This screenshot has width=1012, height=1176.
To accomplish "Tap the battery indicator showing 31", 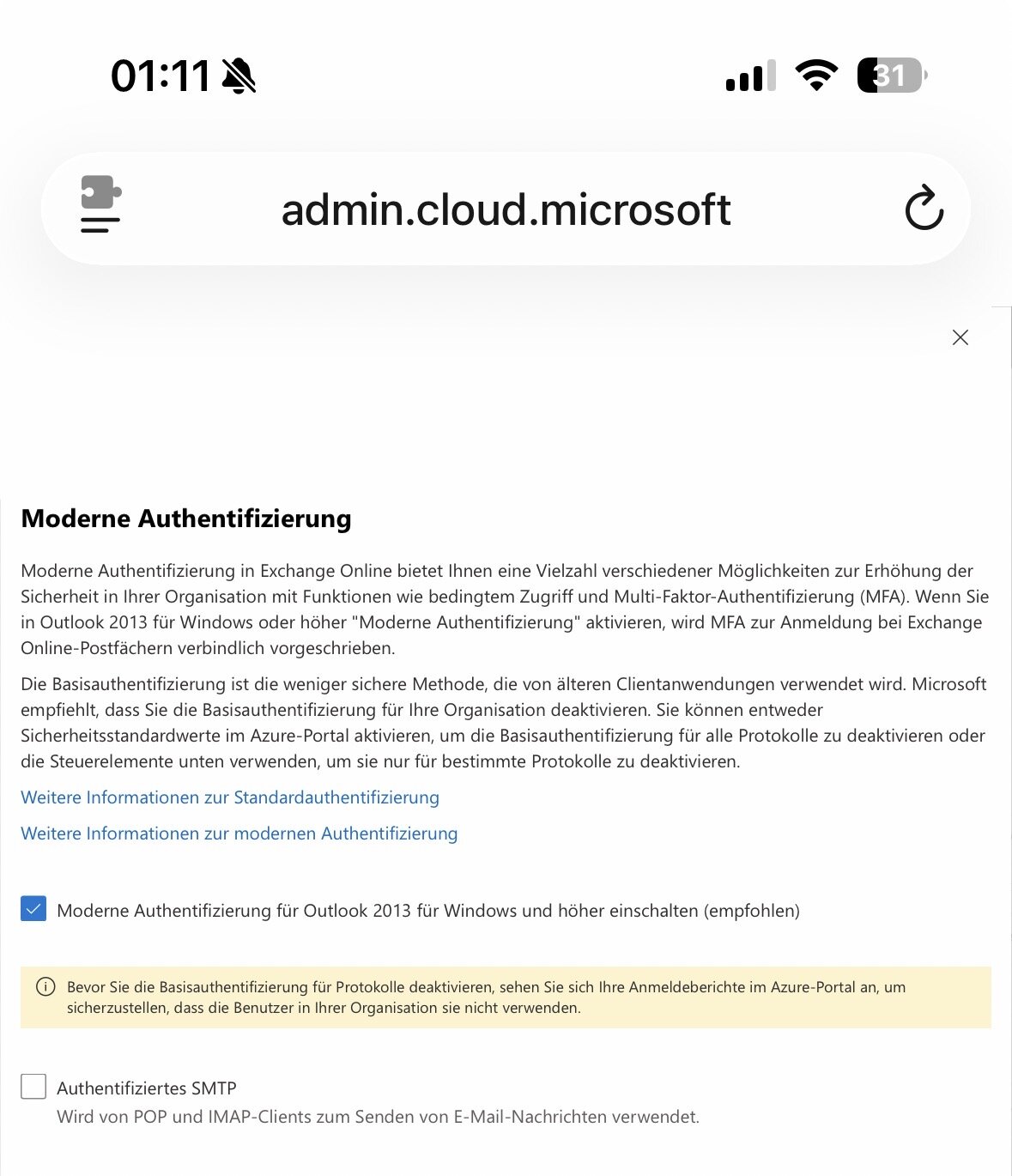I will click(x=891, y=76).
